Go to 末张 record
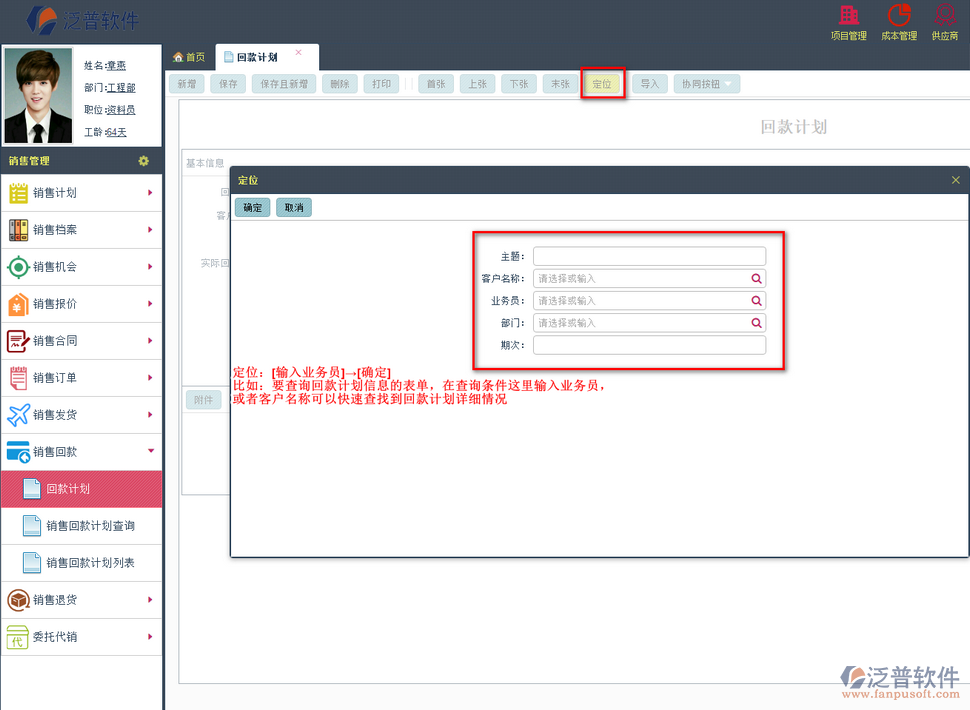This screenshot has width=970, height=710. tap(560, 84)
